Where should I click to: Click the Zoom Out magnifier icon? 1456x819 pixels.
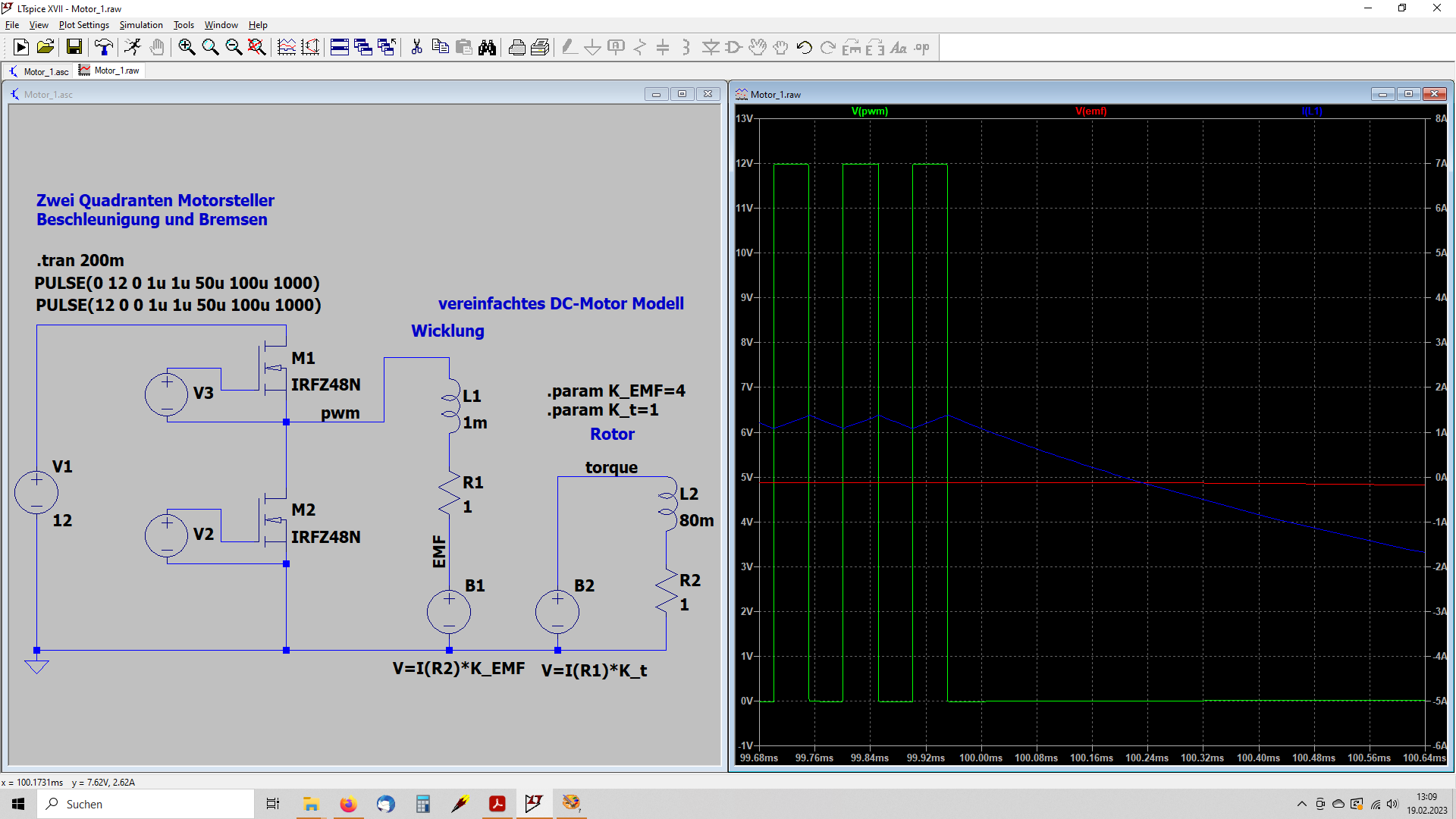tap(234, 48)
